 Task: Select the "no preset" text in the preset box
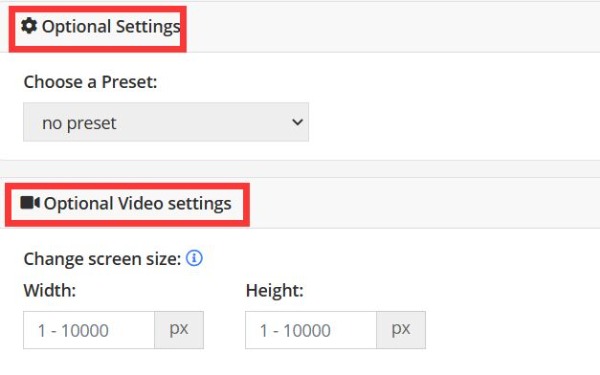(79, 123)
